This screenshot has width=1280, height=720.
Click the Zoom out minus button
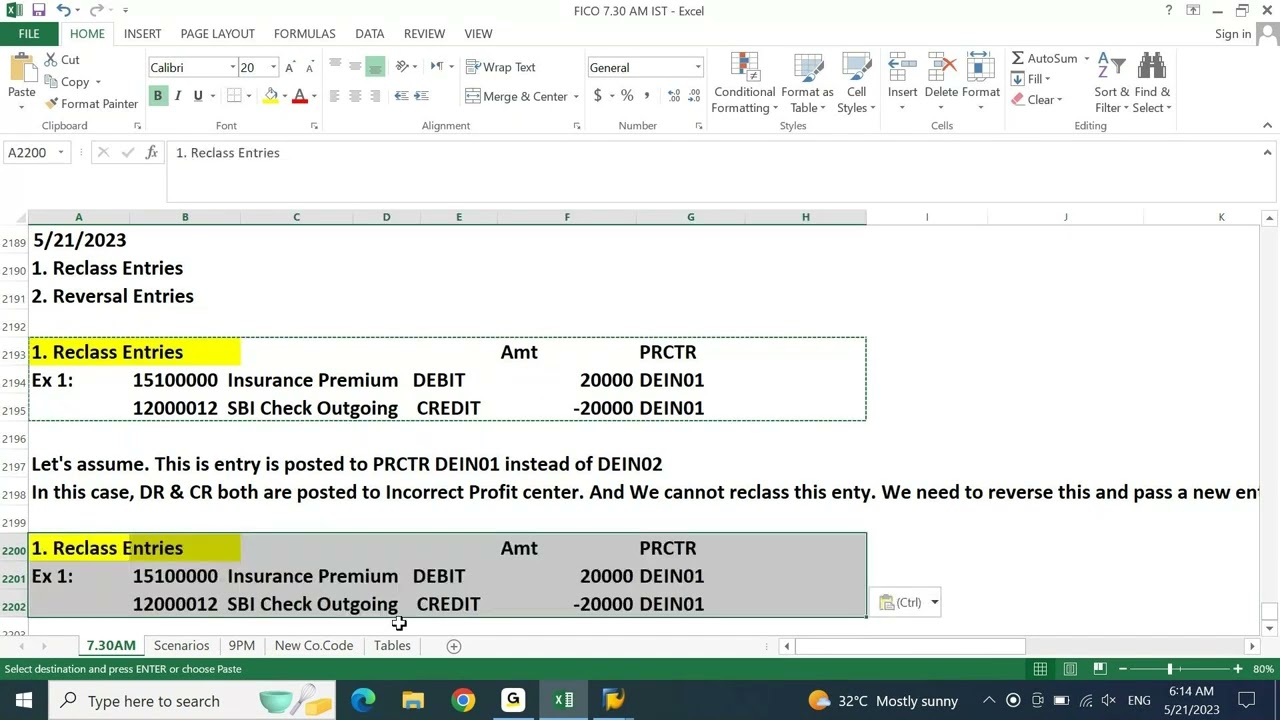tap(1122, 668)
